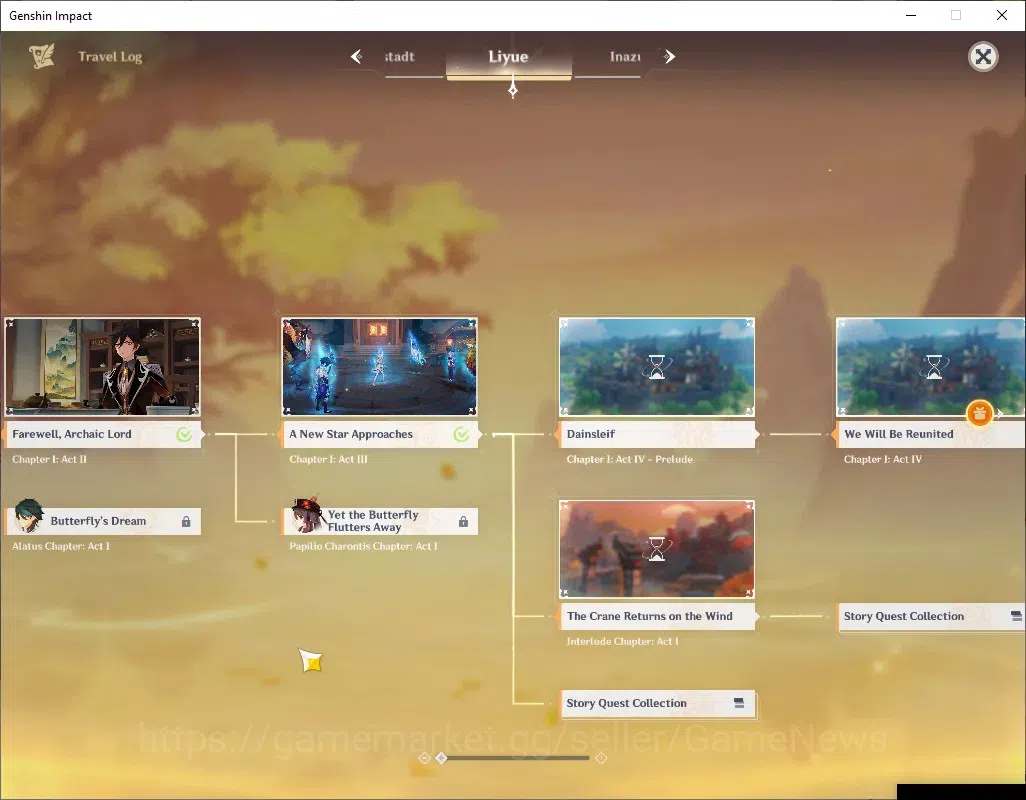Open the Farewell, Archaic Lord thumbnail
The height and width of the screenshot is (800, 1026).
103,366
